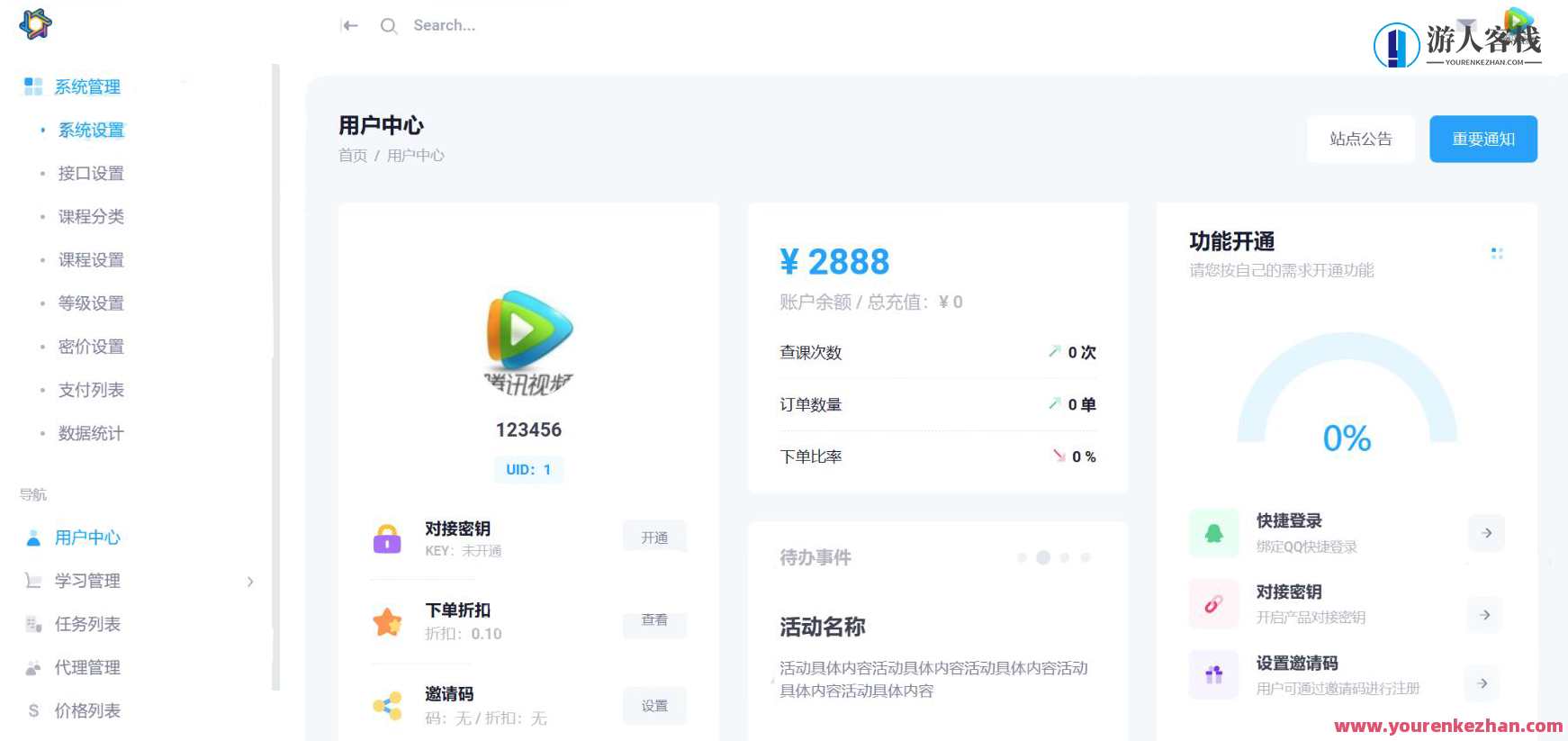
Task: Click the 价格列表 dollar icon
Action: pos(33,710)
